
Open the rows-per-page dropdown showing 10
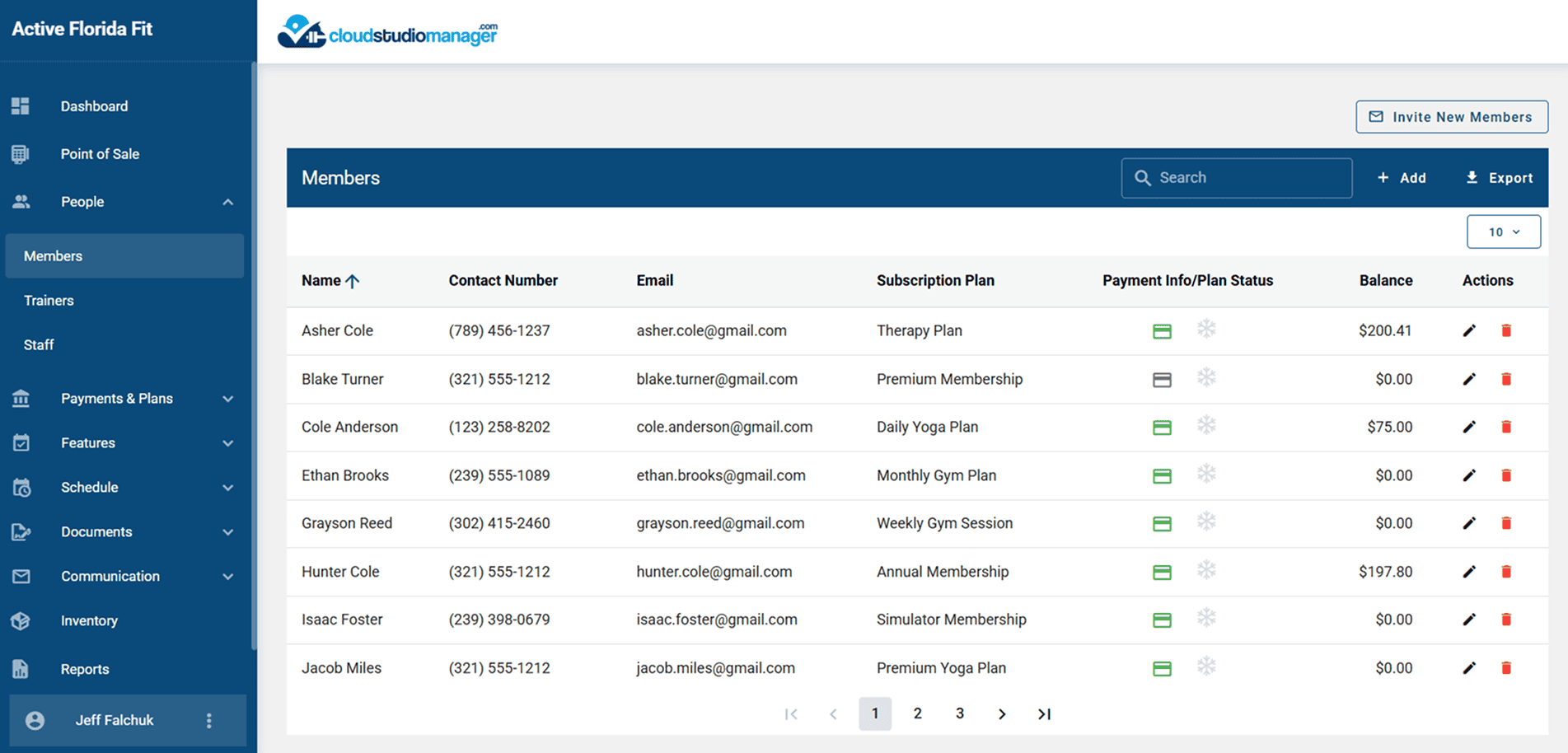pyautogui.click(x=1503, y=232)
